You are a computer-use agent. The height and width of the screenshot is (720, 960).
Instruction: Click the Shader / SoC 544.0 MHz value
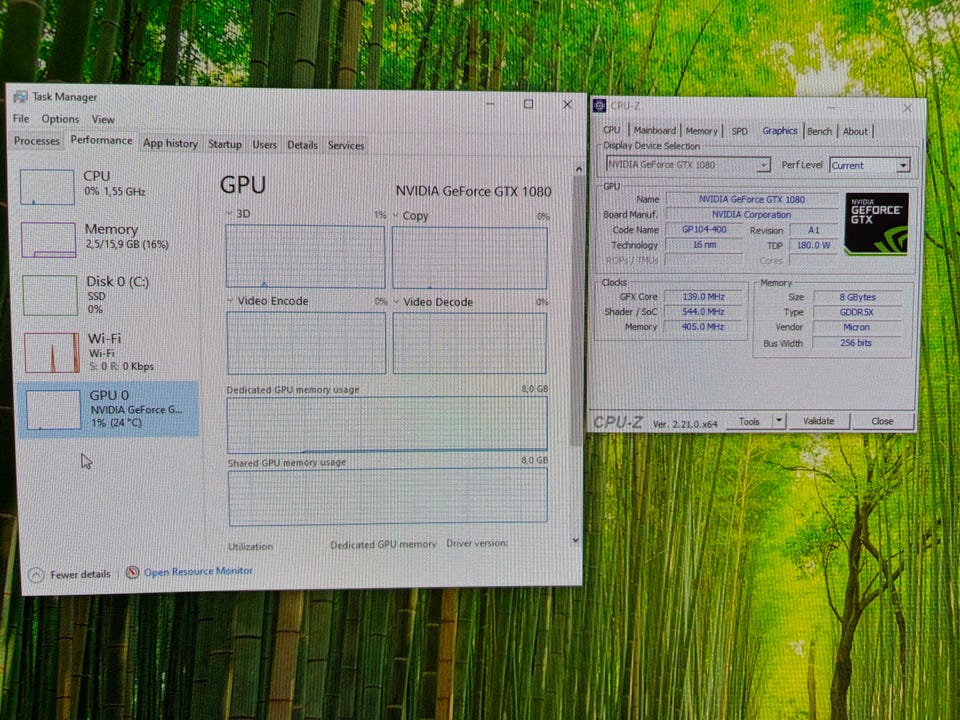coord(703,312)
